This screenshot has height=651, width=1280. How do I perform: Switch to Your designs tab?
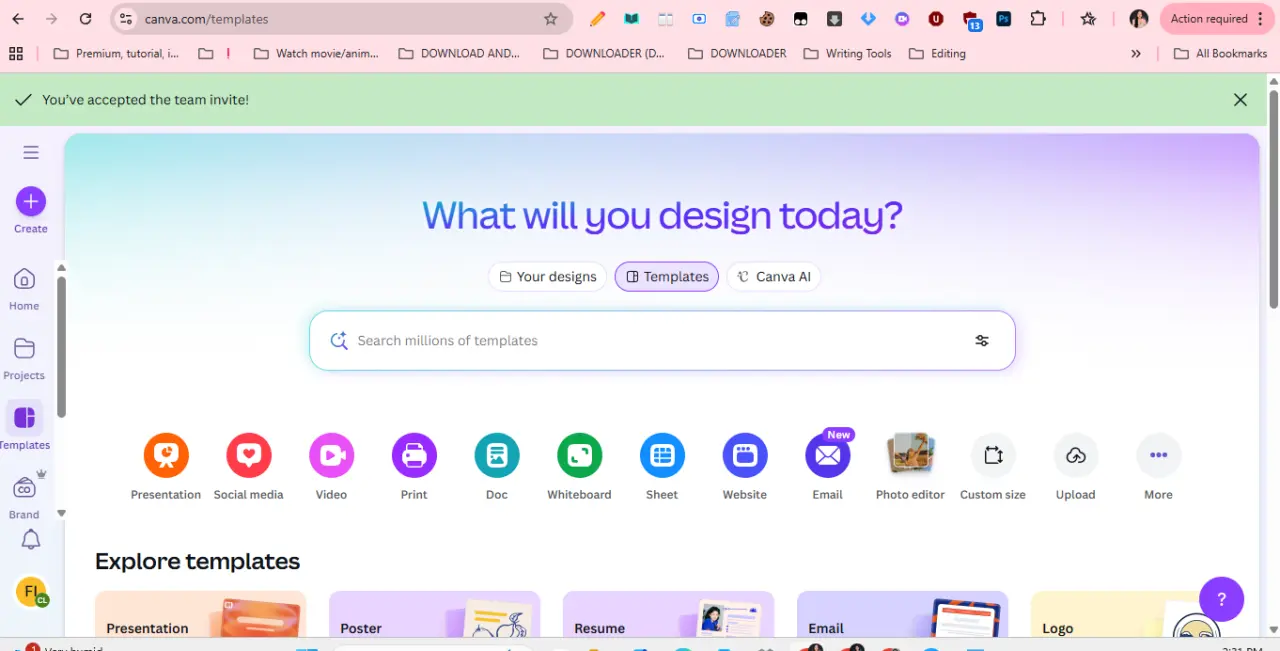click(x=547, y=277)
